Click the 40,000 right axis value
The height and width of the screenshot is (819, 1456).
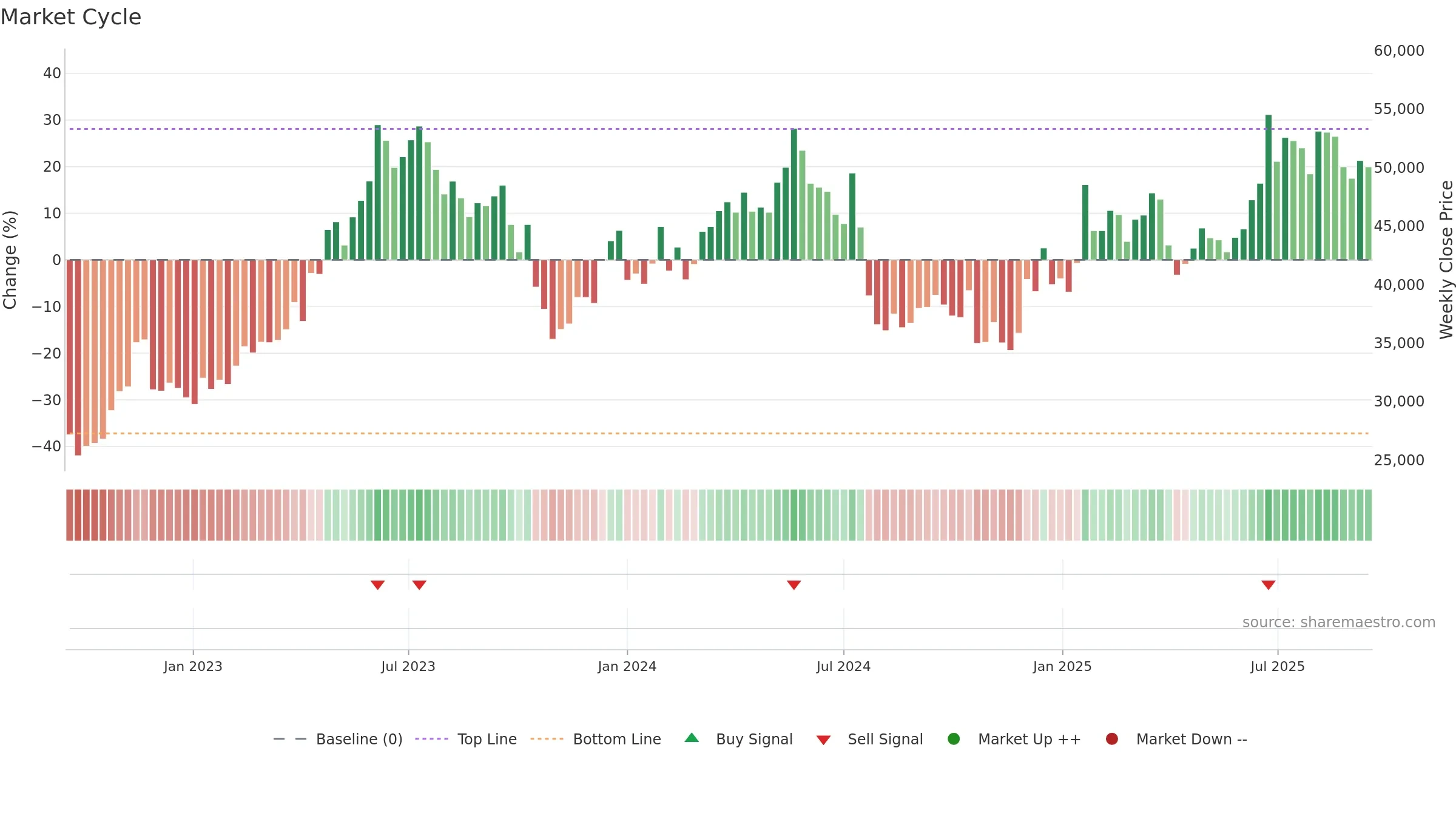pos(1399,285)
